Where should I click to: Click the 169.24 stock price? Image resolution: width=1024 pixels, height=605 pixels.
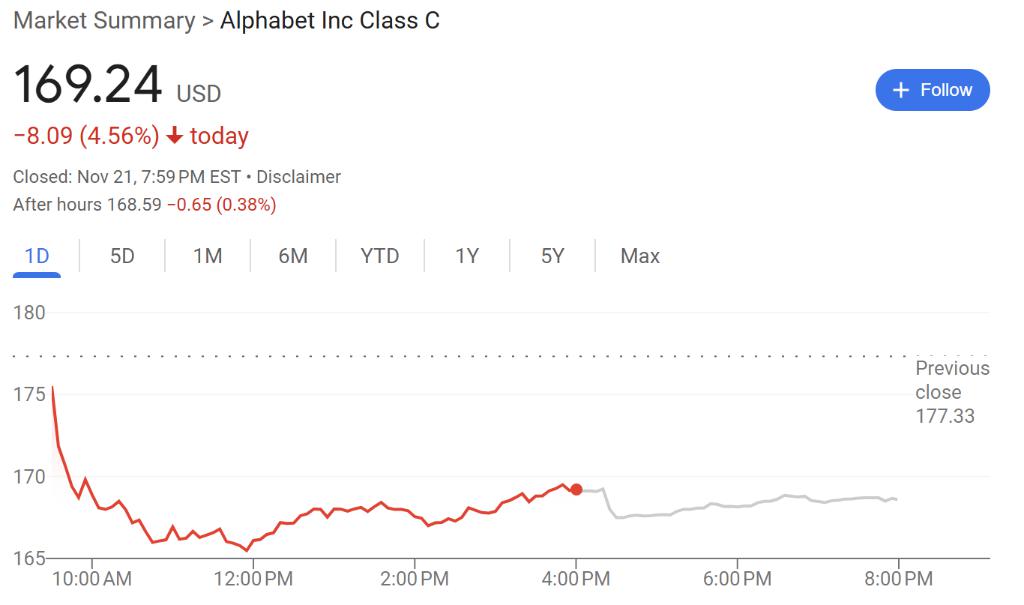pyautogui.click(x=88, y=85)
